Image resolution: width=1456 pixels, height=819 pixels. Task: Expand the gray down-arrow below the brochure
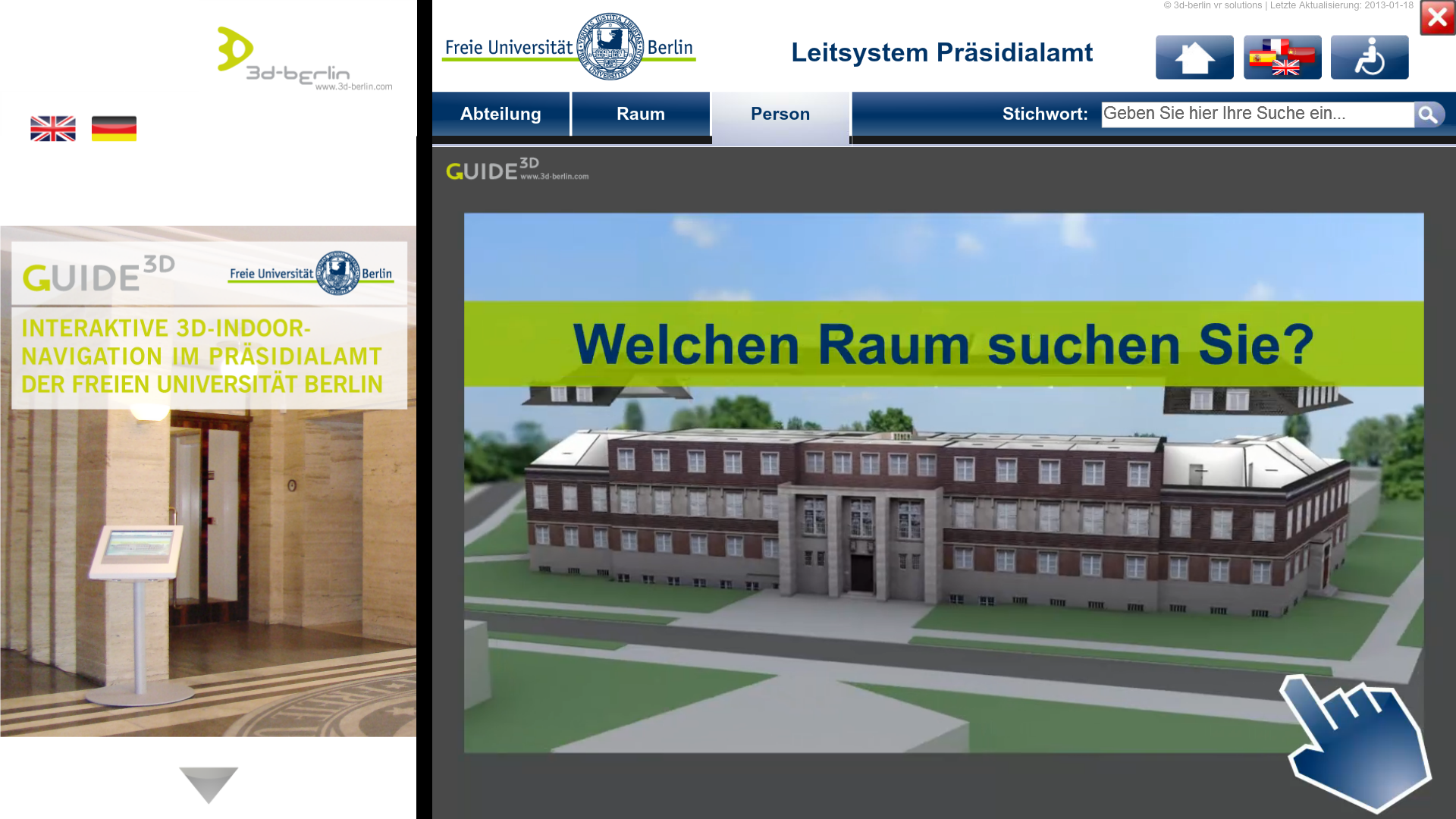209,784
